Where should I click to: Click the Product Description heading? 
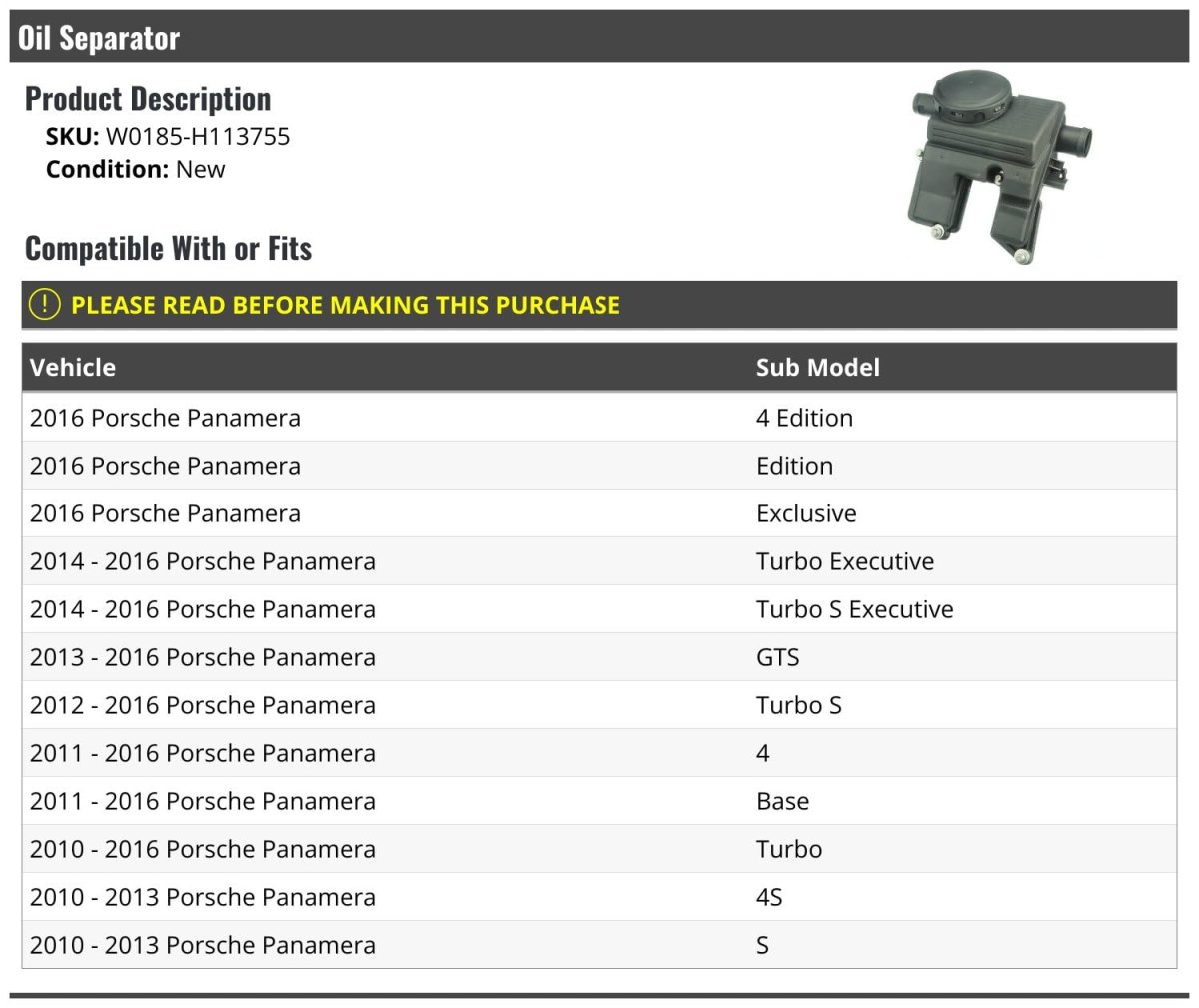(148, 99)
